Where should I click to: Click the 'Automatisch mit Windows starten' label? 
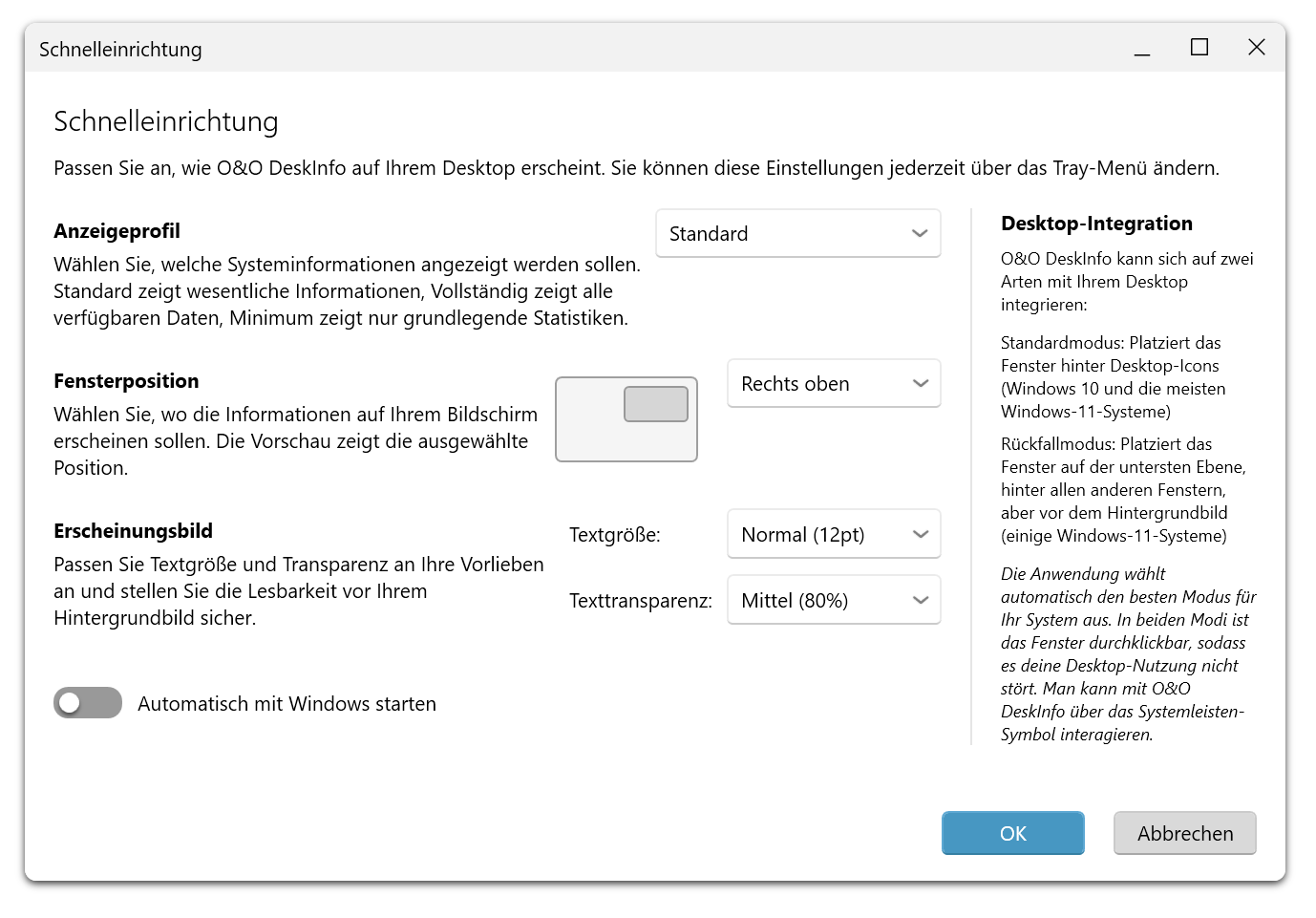[x=287, y=704]
